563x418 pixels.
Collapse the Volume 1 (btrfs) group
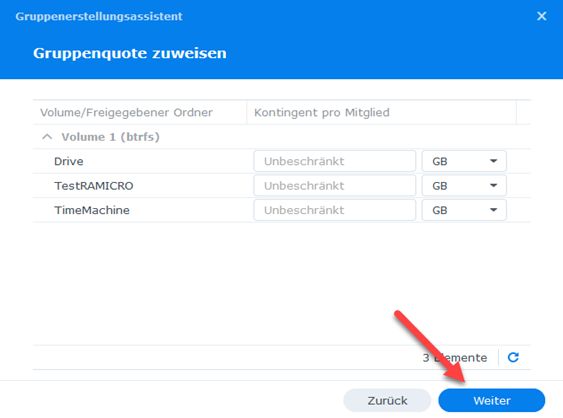tap(47, 136)
